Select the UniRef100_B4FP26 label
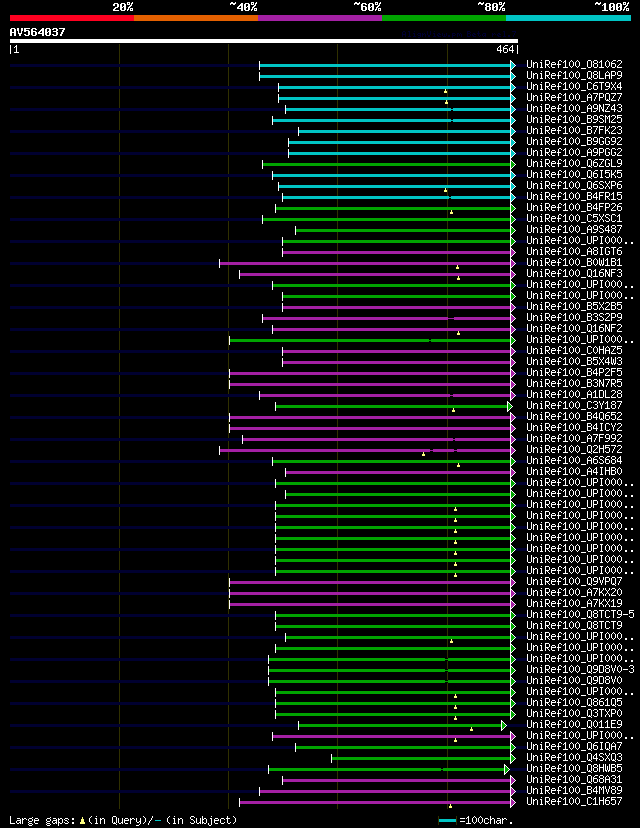Viewport: 640px width, 828px height. 574,207
